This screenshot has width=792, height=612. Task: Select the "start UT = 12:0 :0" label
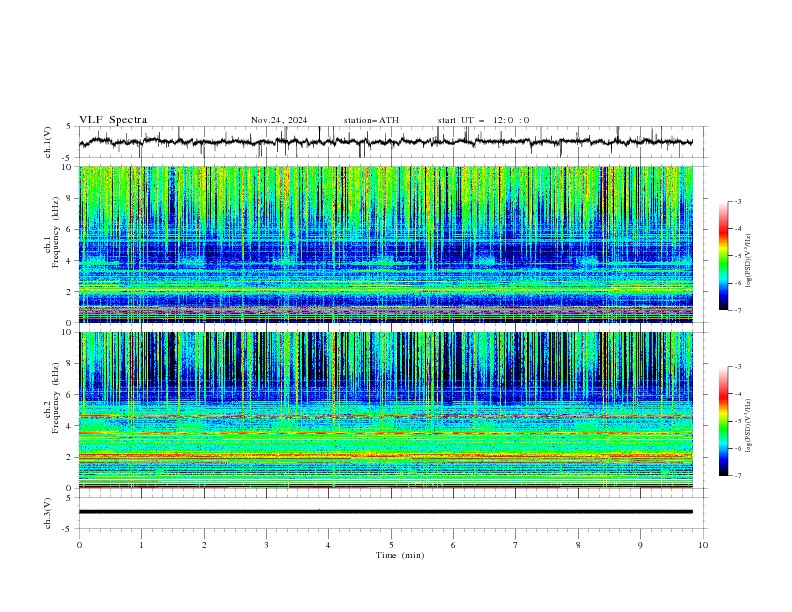[483, 120]
